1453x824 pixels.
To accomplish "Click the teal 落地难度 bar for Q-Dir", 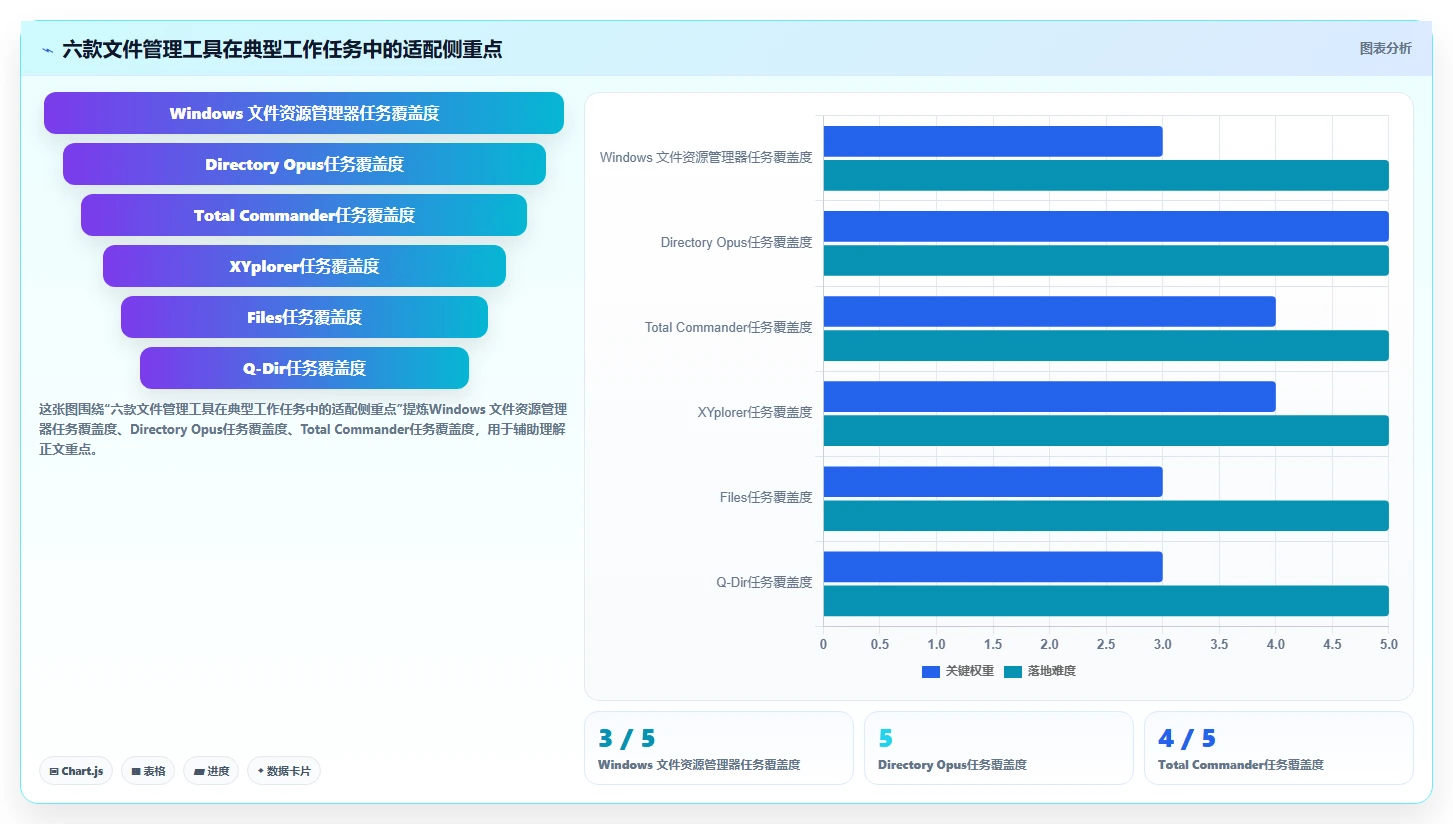I will [1106, 600].
